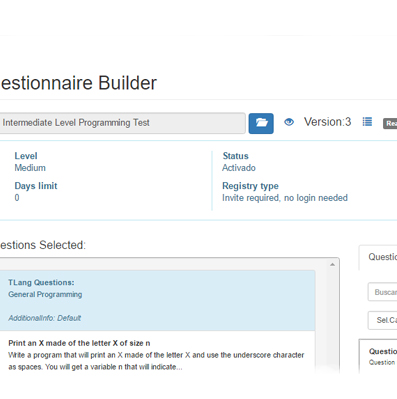Focus the Intermediate Level Programming Test field
Screen dimensions: 397x399
[122, 123]
